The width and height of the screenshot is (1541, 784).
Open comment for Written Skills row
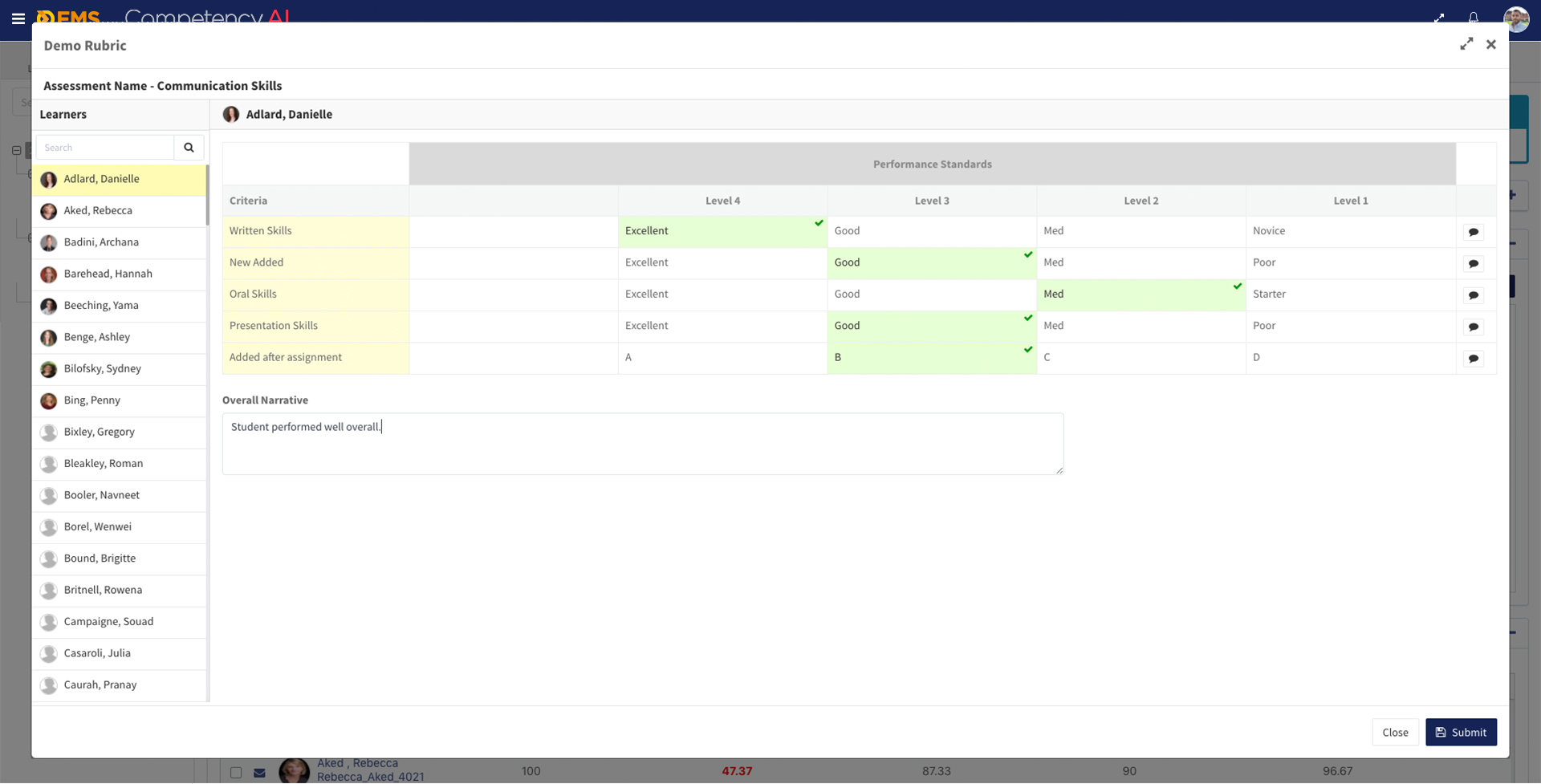click(x=1473, y=233)
